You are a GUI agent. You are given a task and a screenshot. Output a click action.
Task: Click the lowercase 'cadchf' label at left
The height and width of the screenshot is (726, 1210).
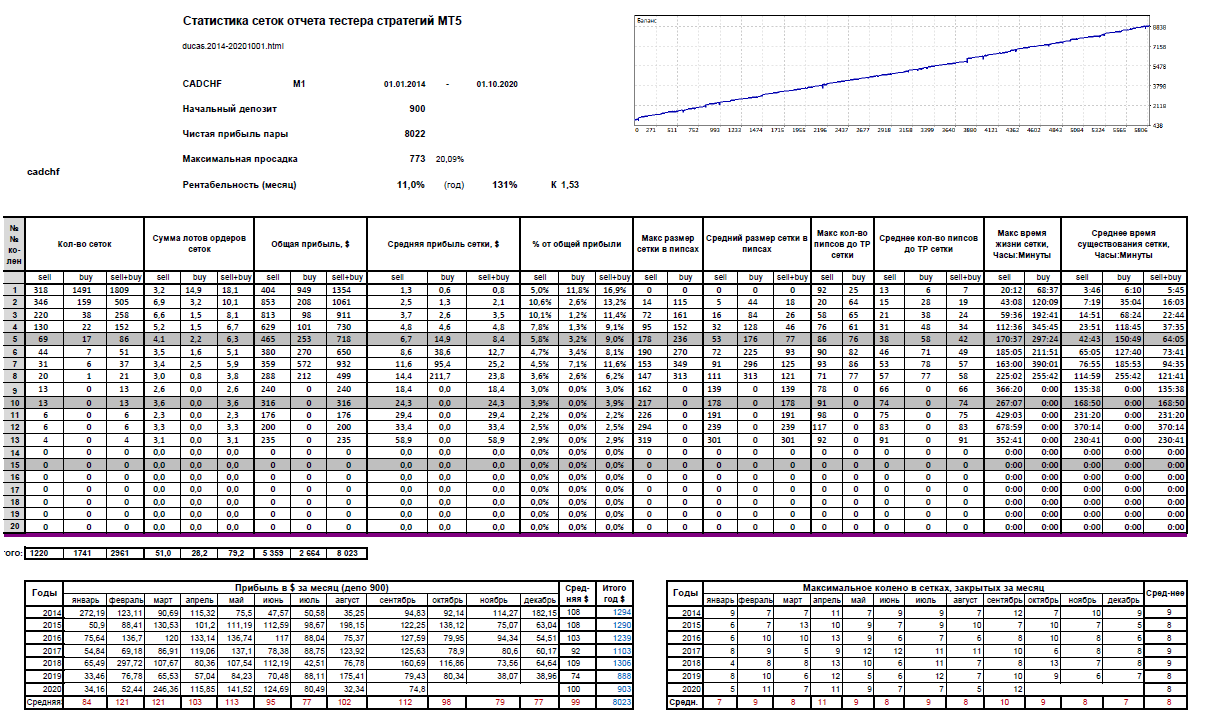click(x=43, y=172)
